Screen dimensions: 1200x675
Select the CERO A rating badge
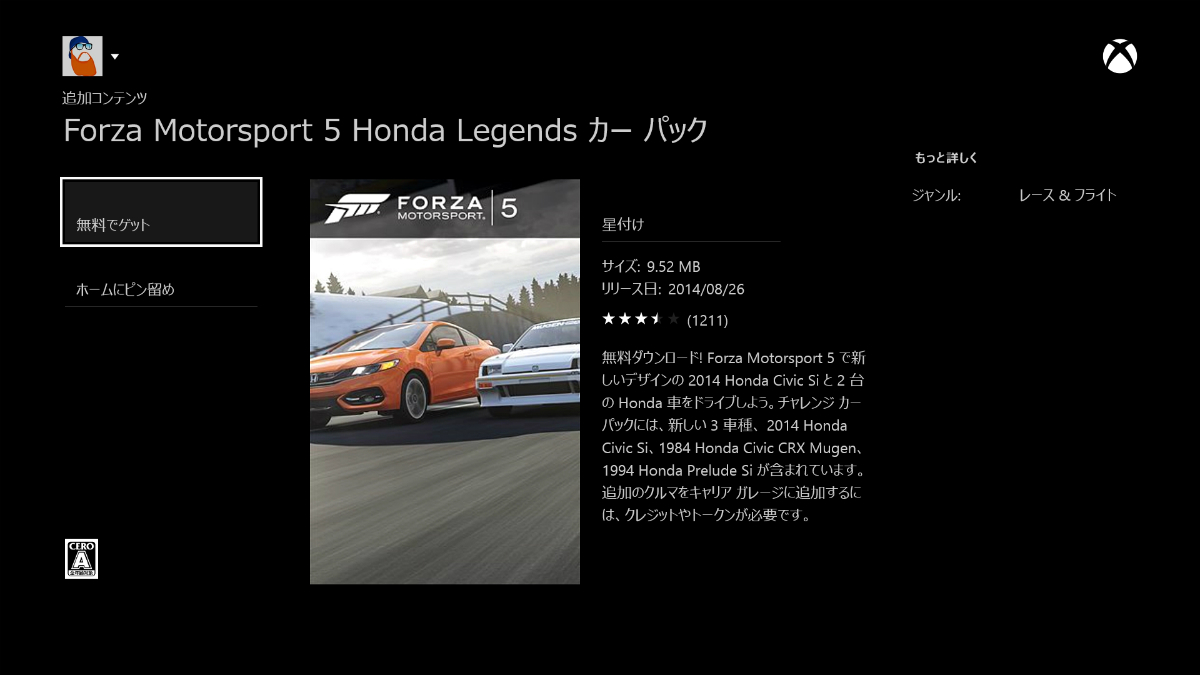click(81, 559)
